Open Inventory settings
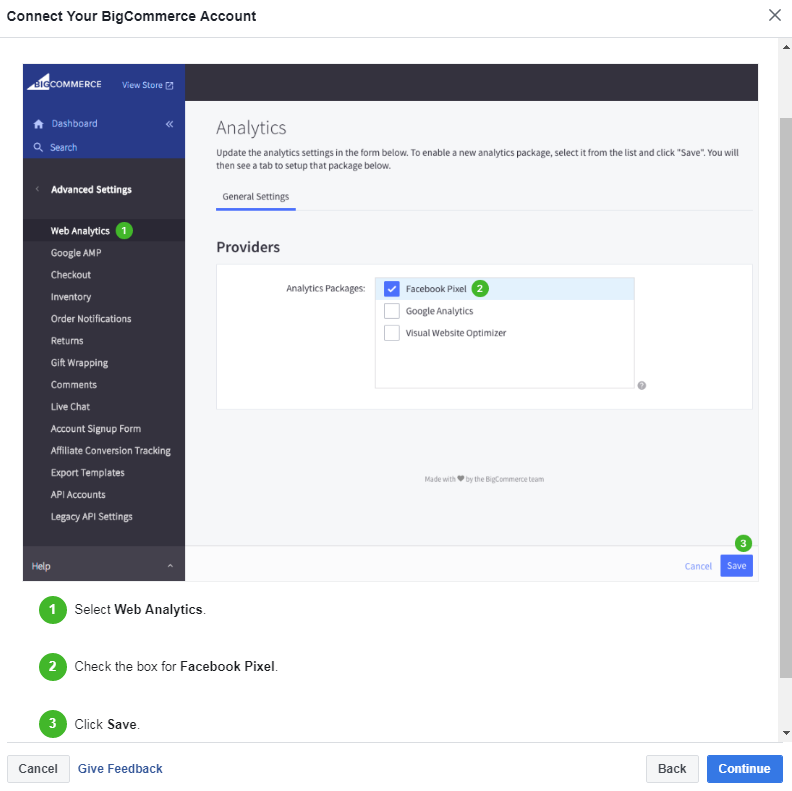This screenshot has width=792, height=791. [71, 297]
